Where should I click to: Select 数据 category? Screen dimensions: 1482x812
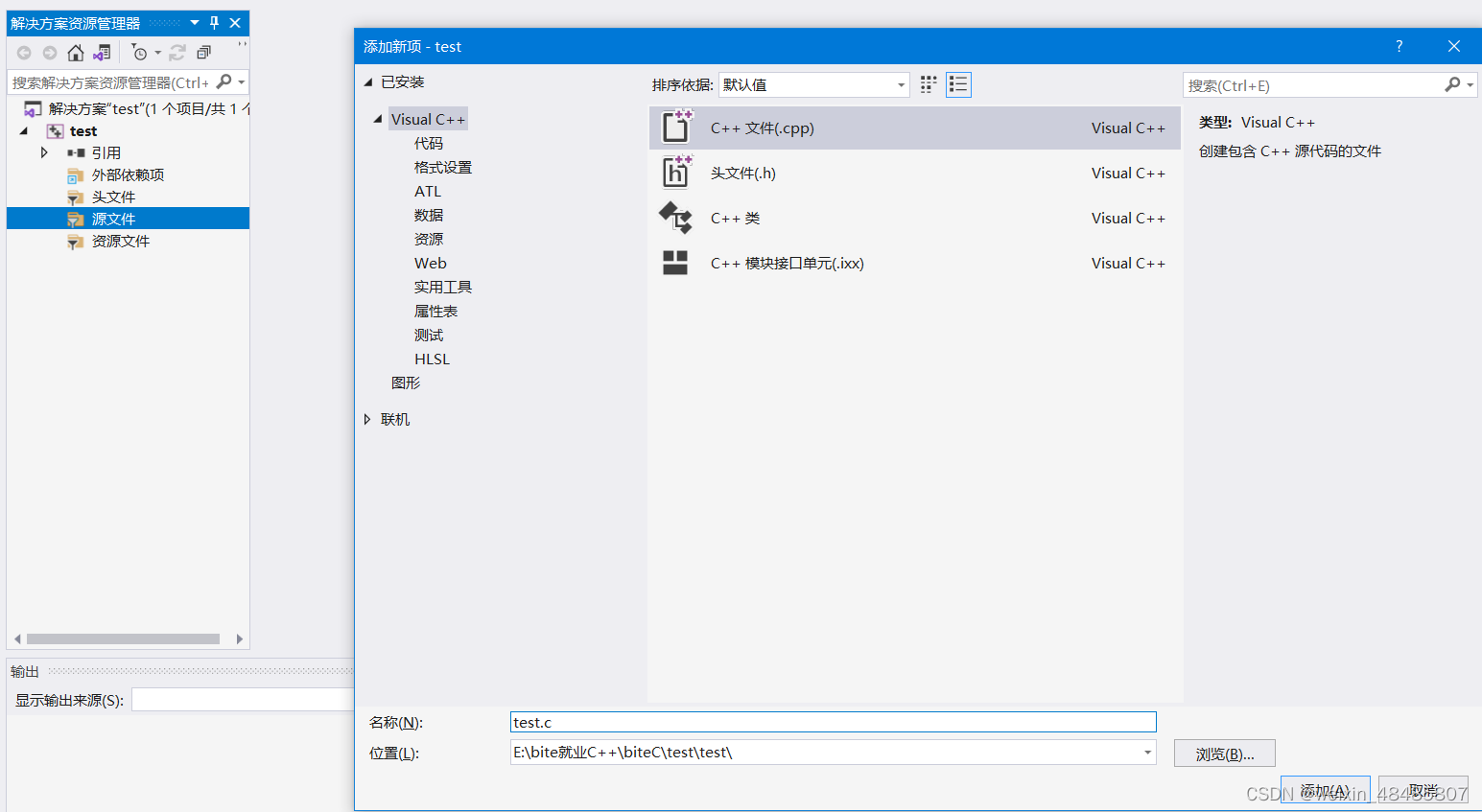tap(429, 215)
